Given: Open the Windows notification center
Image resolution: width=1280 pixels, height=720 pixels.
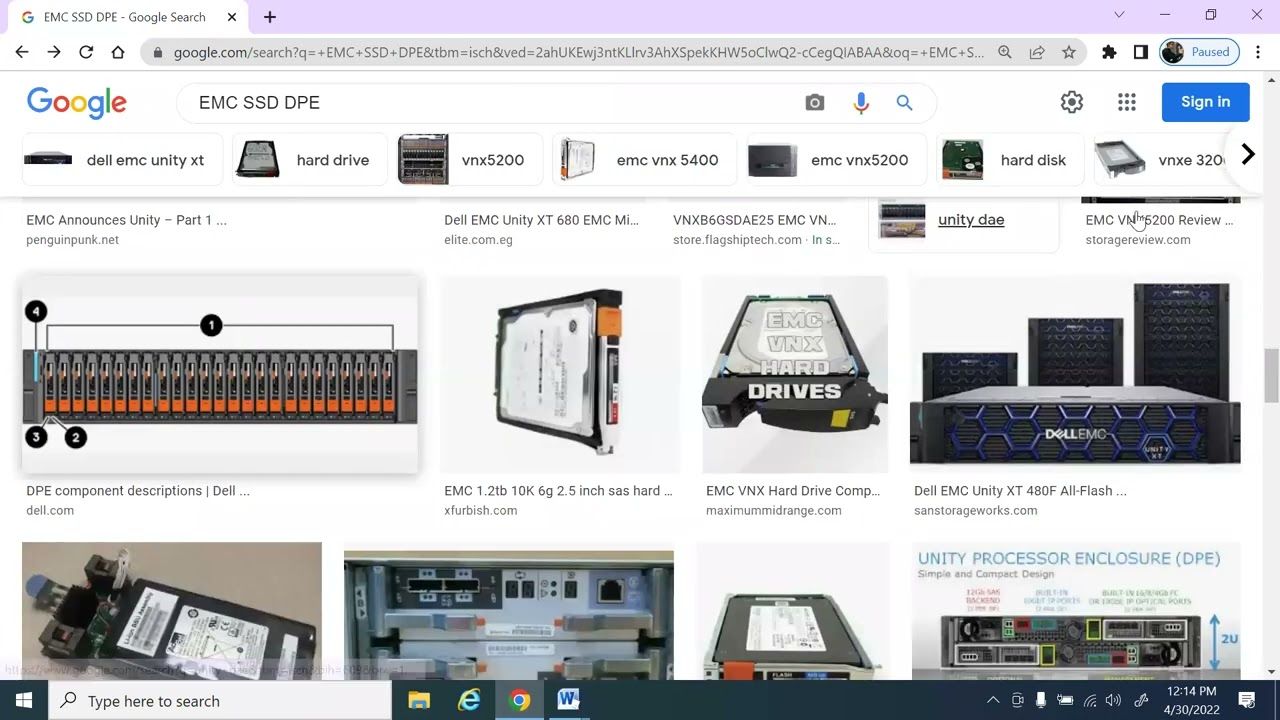Looking at the screenshot, I should pos(1247,700).
